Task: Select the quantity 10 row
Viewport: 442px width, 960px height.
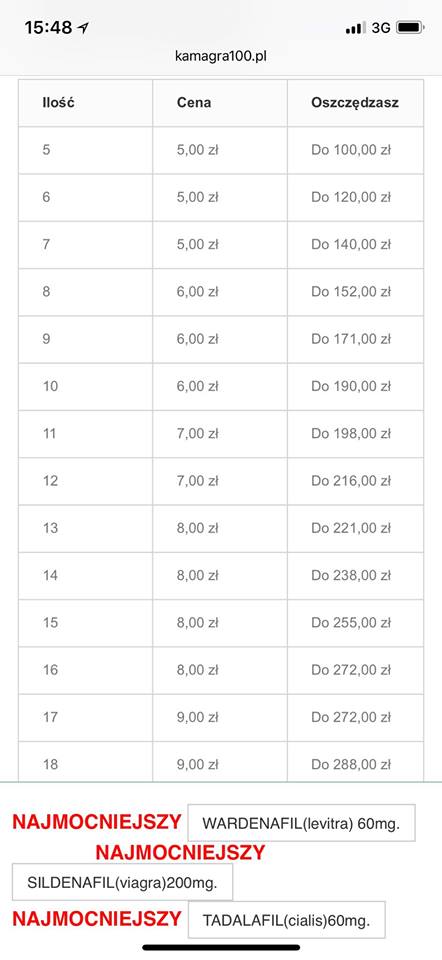Action: [221, 386]
